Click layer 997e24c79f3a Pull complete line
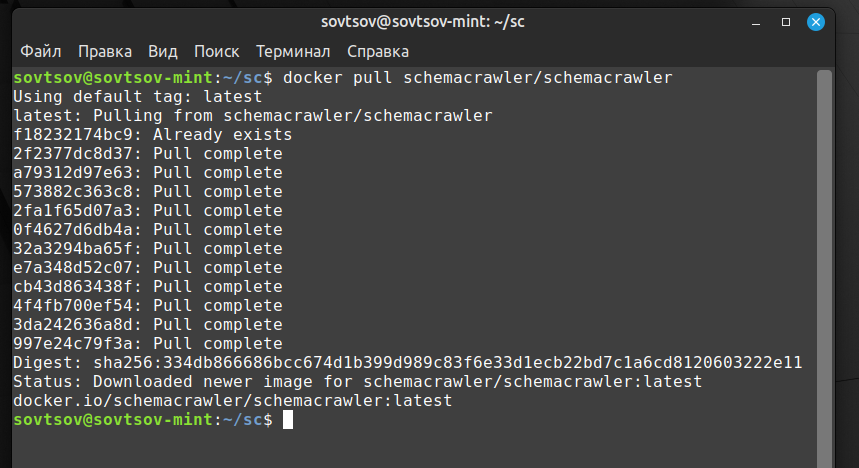The image size is (859, 468). coord(148,344)
